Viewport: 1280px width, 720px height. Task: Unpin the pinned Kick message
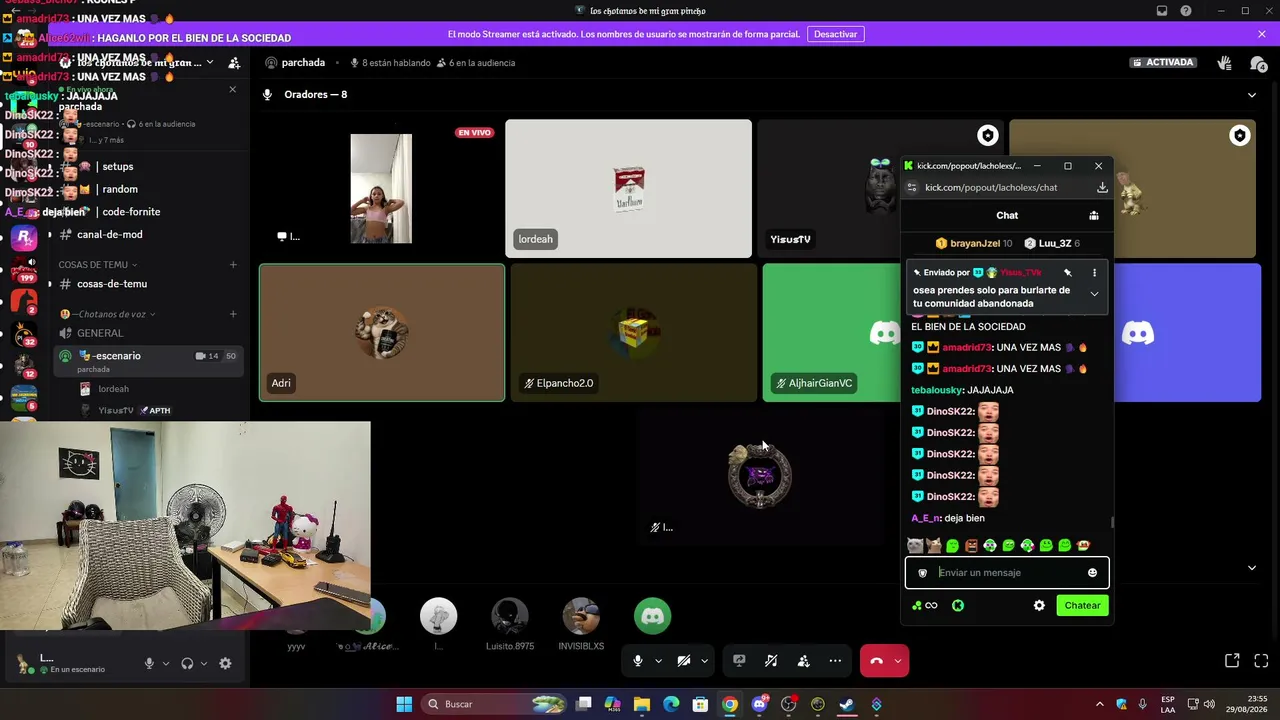coord(1068,273)
